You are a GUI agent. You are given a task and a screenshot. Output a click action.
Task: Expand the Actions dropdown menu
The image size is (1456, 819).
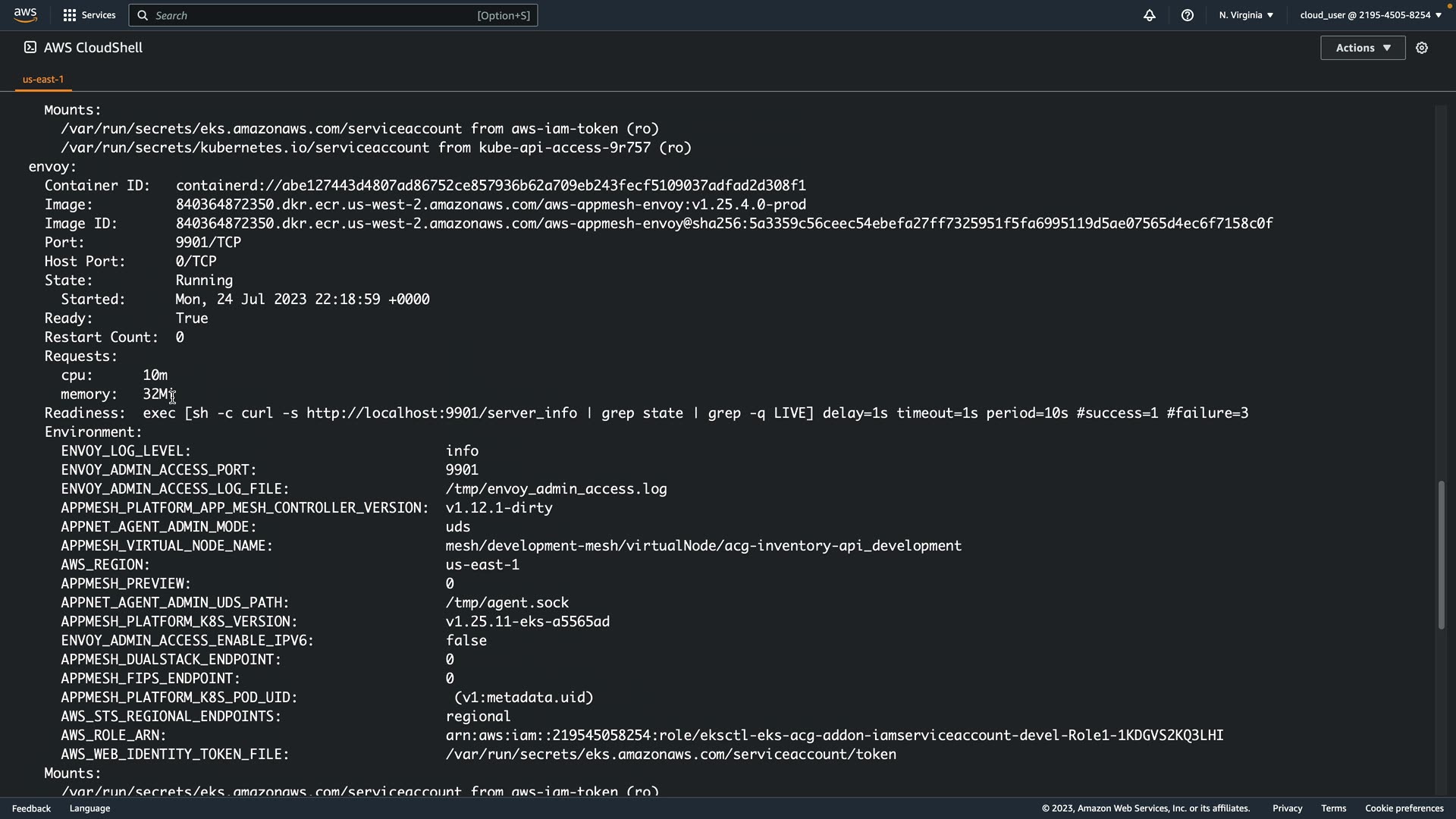tap(1362, 48)
